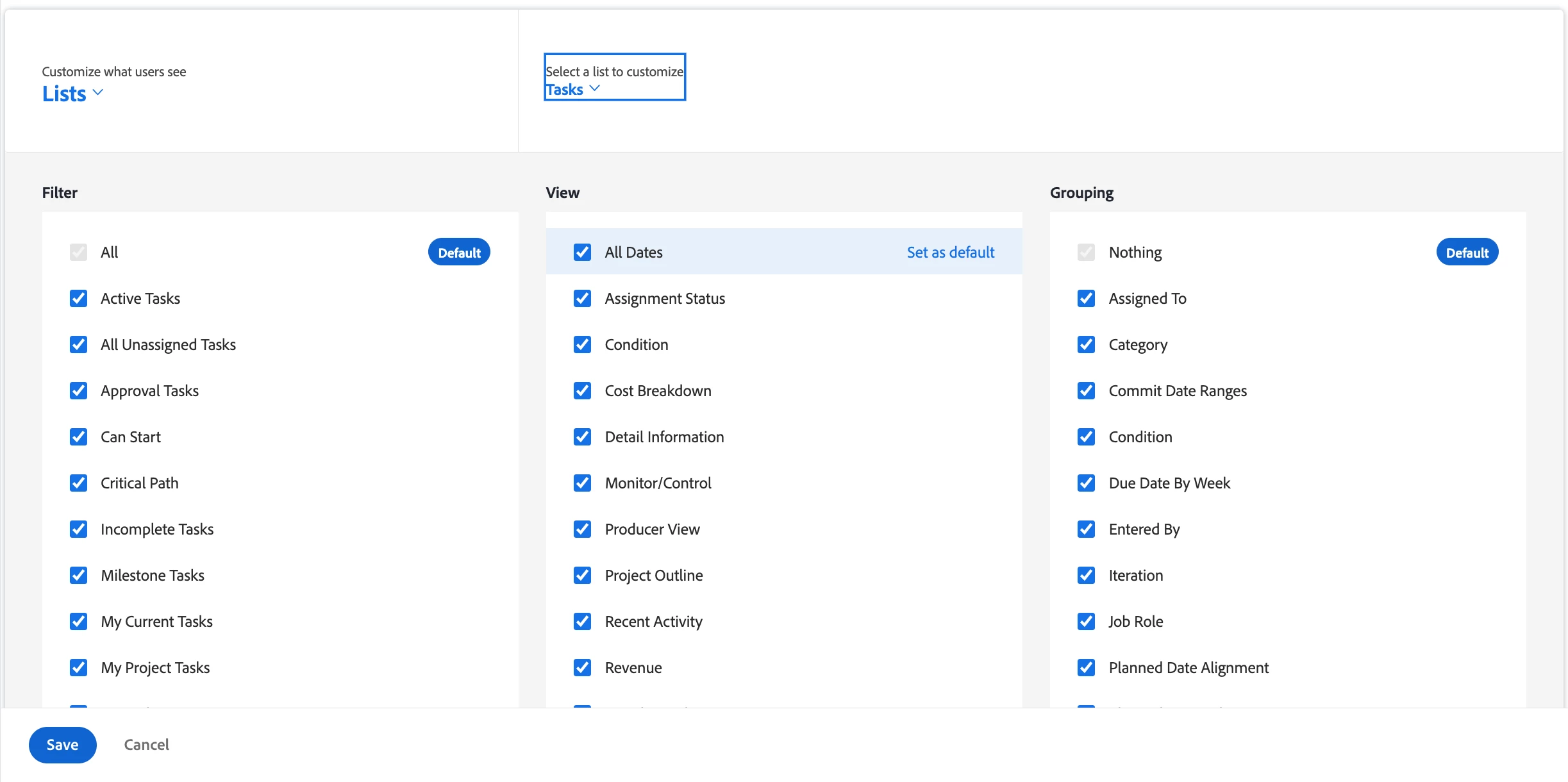Viewport: 1568px width, 782px height.
Task: Click Set as default for All Dates
Action: point(950,253)
